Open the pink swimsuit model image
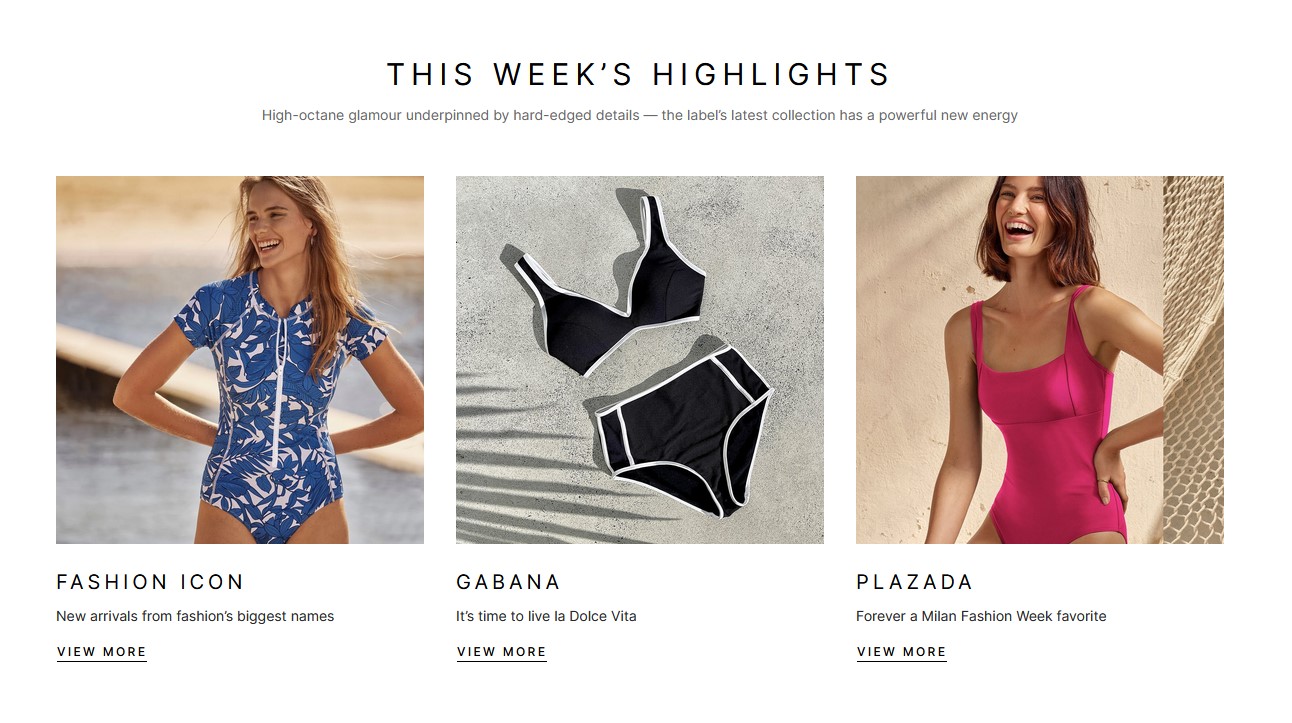1292x723 pixels. [x=1040, y=360]
